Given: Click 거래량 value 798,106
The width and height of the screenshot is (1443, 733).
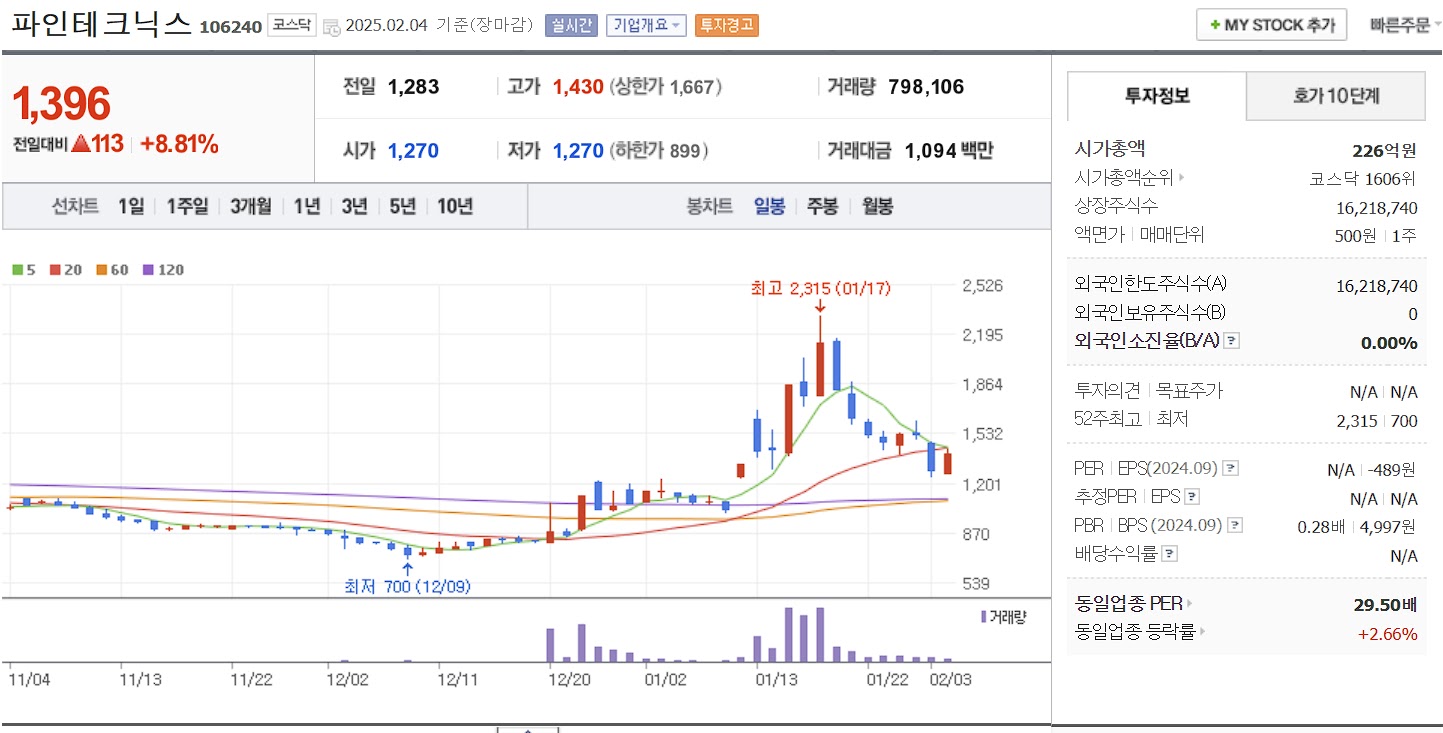Looking at the screenshot, I should click(x=924, y=87).
